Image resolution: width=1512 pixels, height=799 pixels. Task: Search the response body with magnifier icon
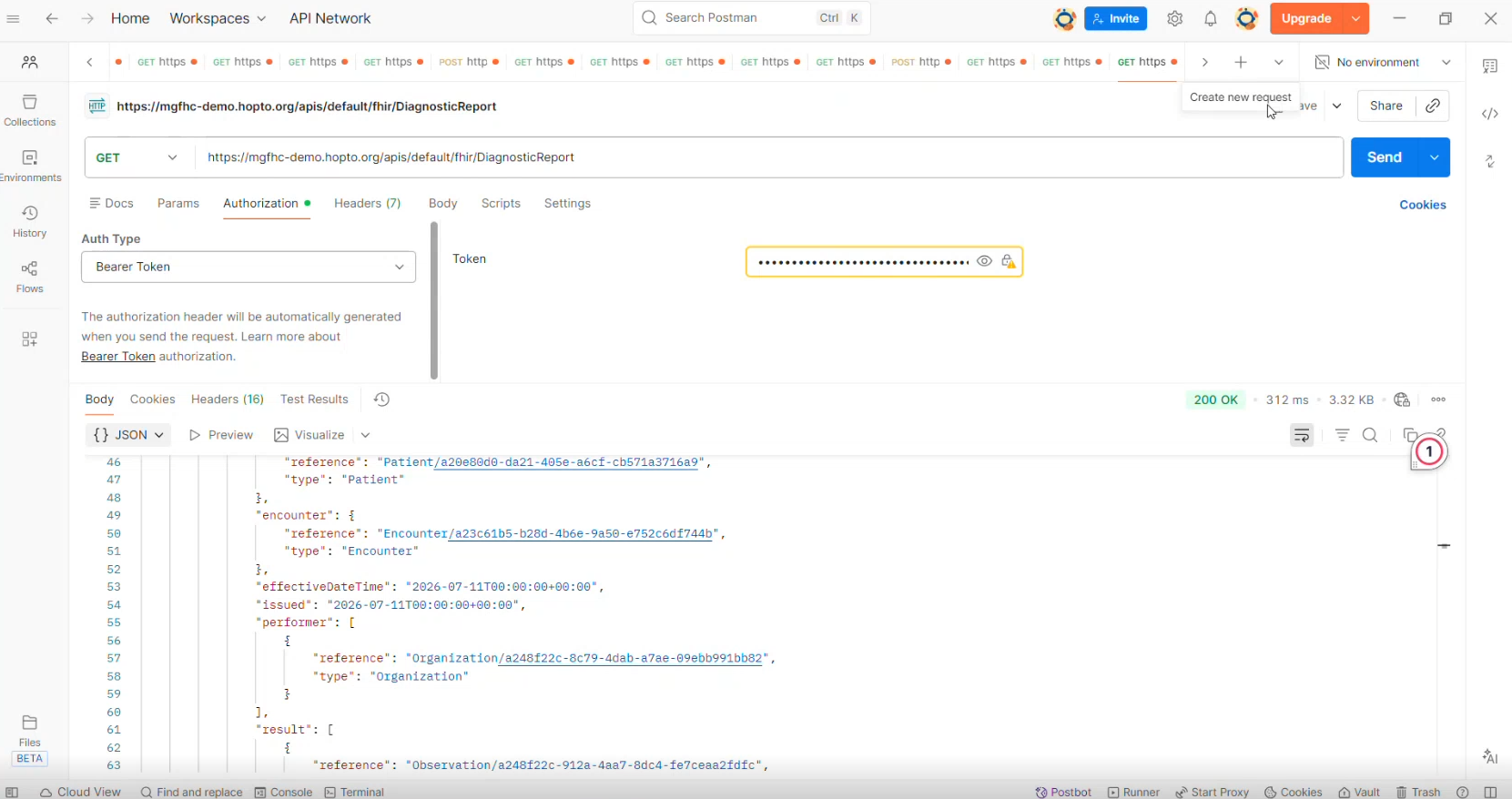click(1370, 435)
